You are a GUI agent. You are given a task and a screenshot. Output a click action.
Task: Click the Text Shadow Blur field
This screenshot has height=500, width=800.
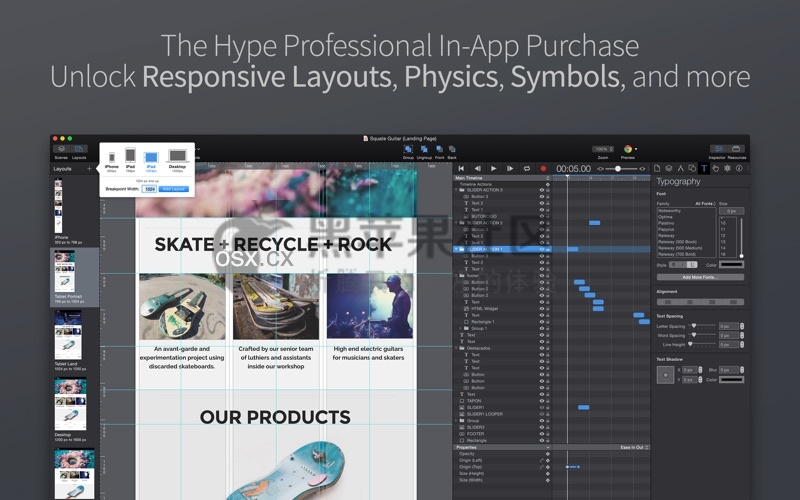pos(729,369)
